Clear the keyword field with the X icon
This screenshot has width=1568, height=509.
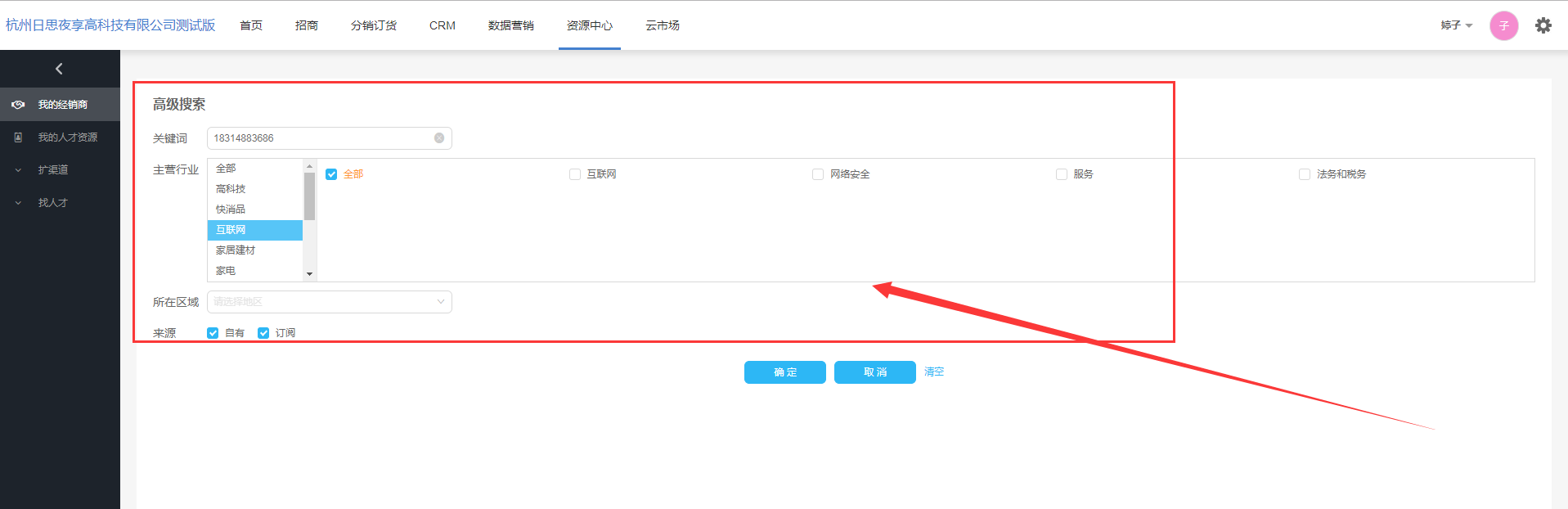coord(439,138)
